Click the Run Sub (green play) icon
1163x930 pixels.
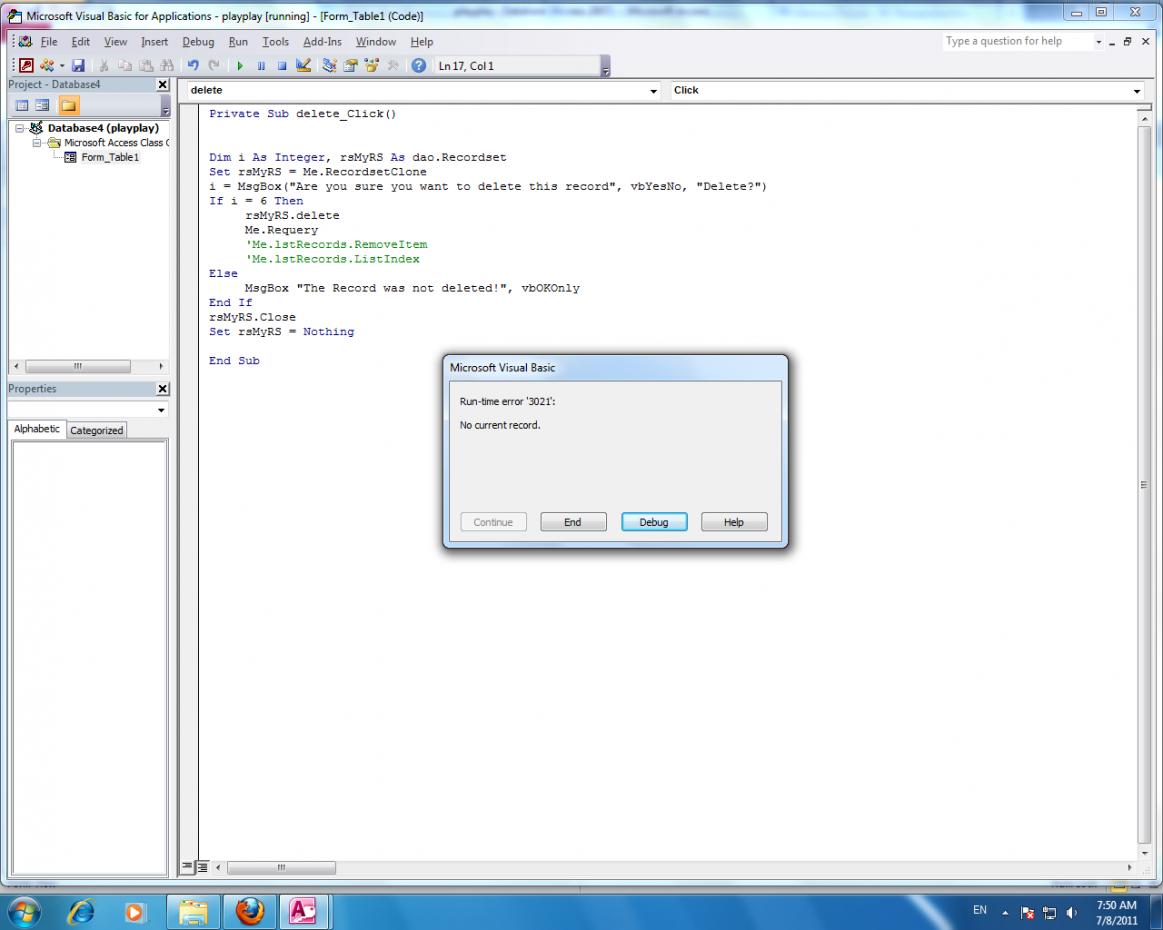[240, 66]
